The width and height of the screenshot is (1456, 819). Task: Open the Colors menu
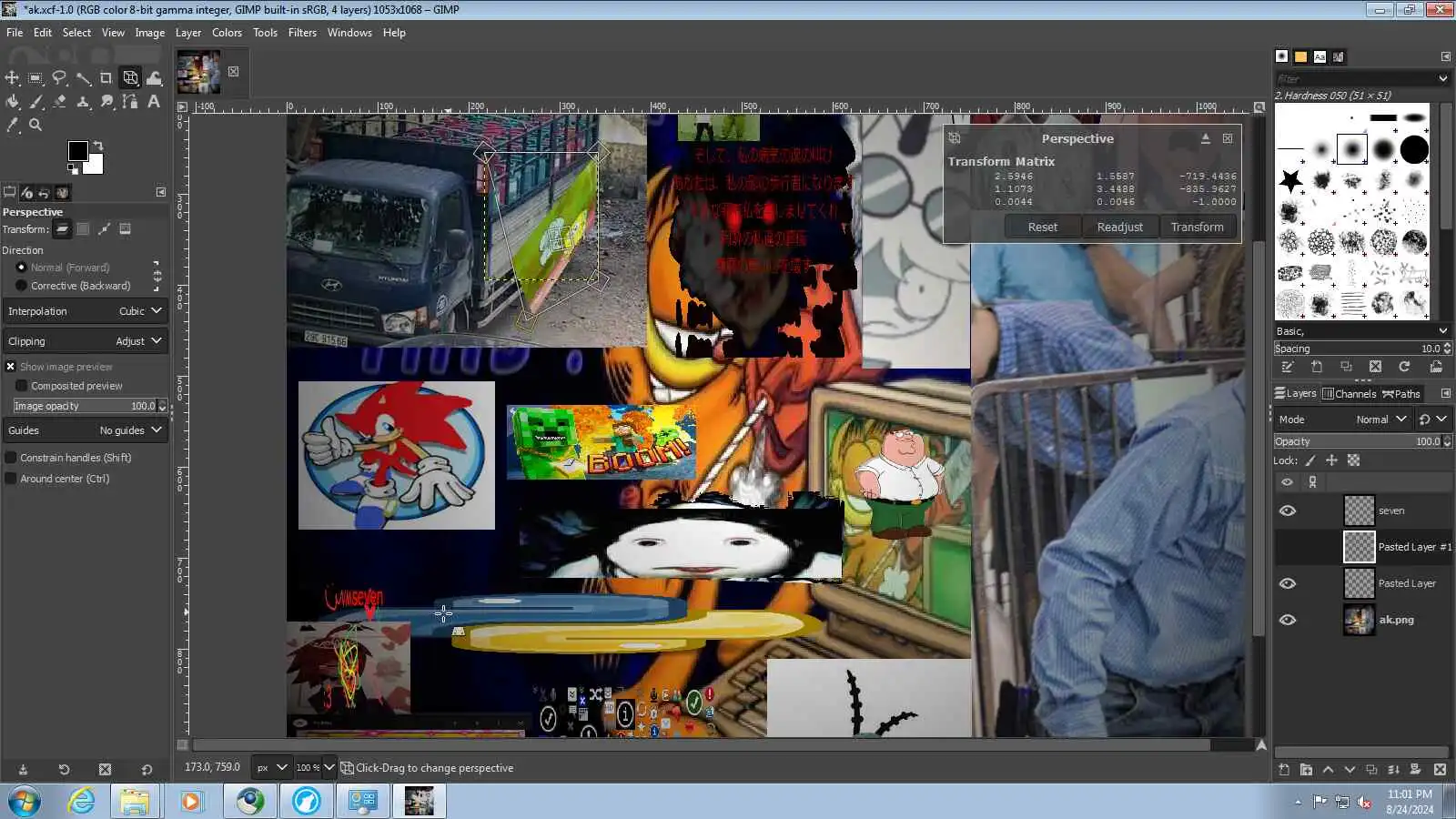(227, 33)
